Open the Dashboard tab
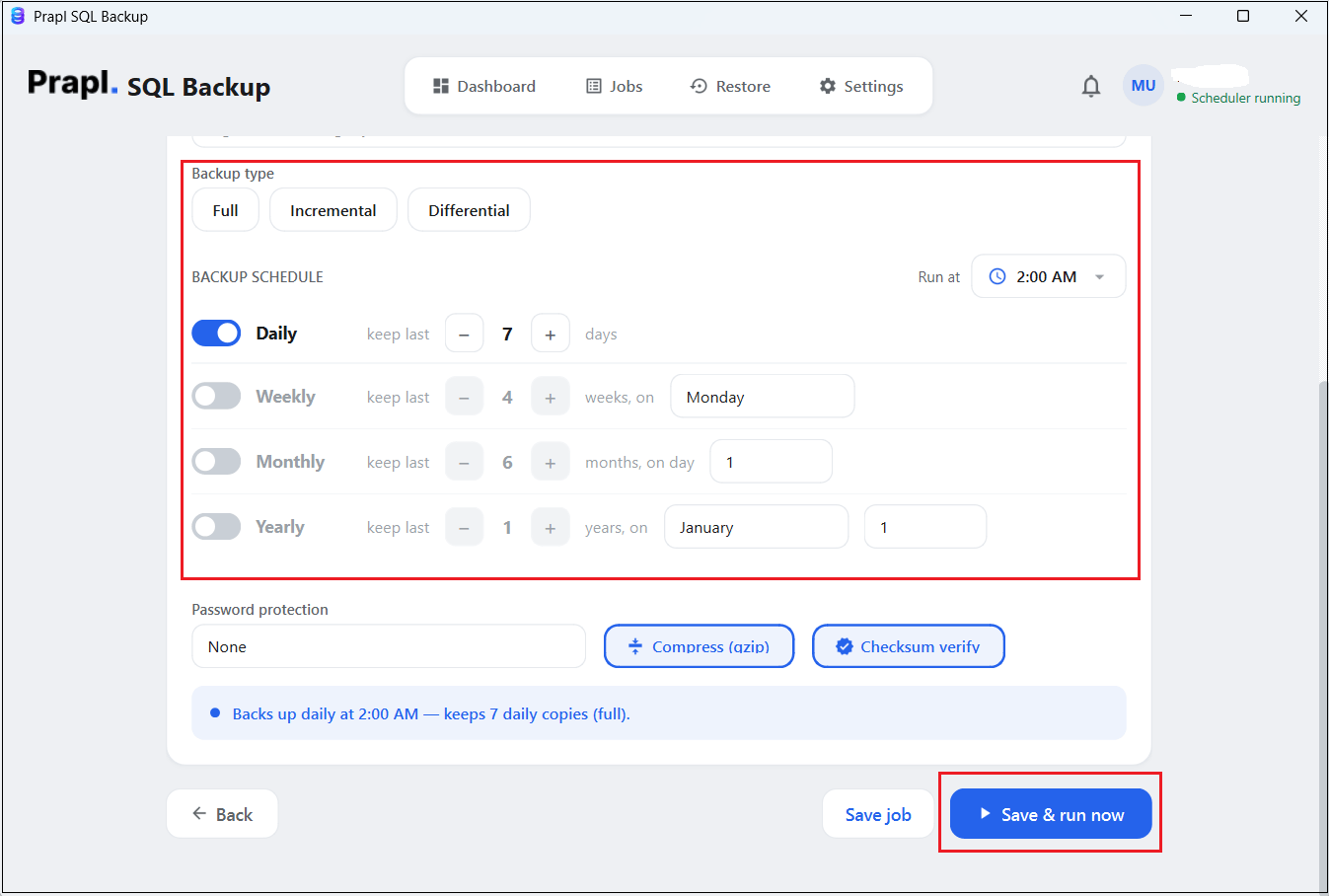This screenshot has width=1329, height=896. pos(483,86)
